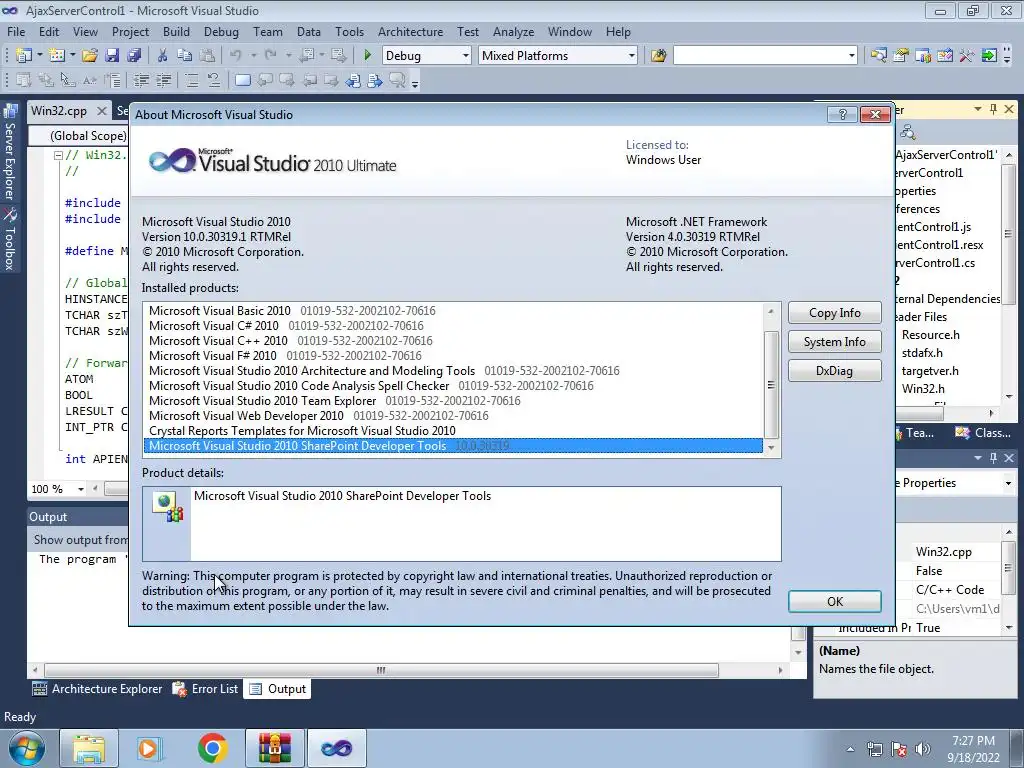
Task: Open the File menu
Action: (x=16, y=31)
